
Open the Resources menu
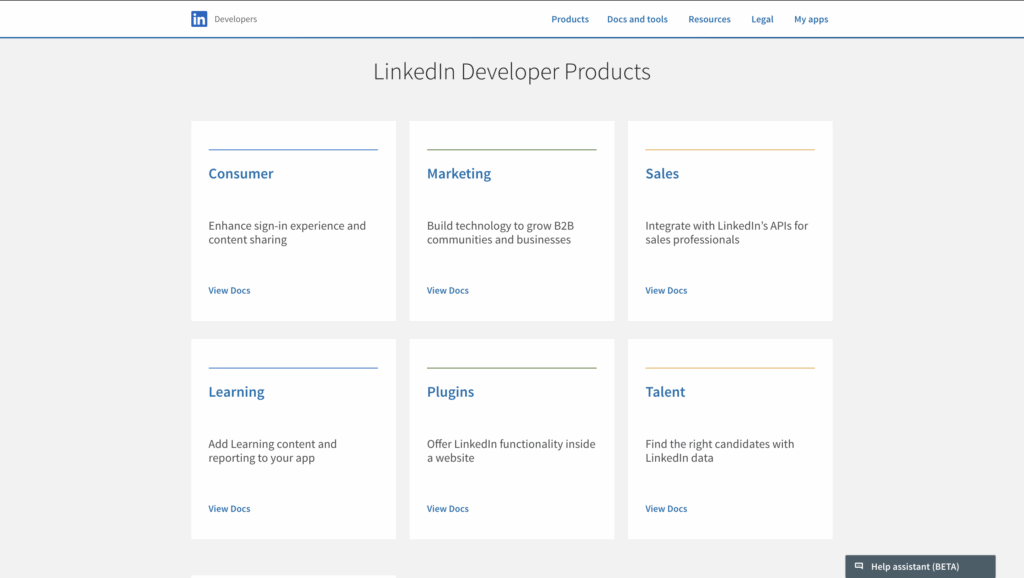pos(709,18)
